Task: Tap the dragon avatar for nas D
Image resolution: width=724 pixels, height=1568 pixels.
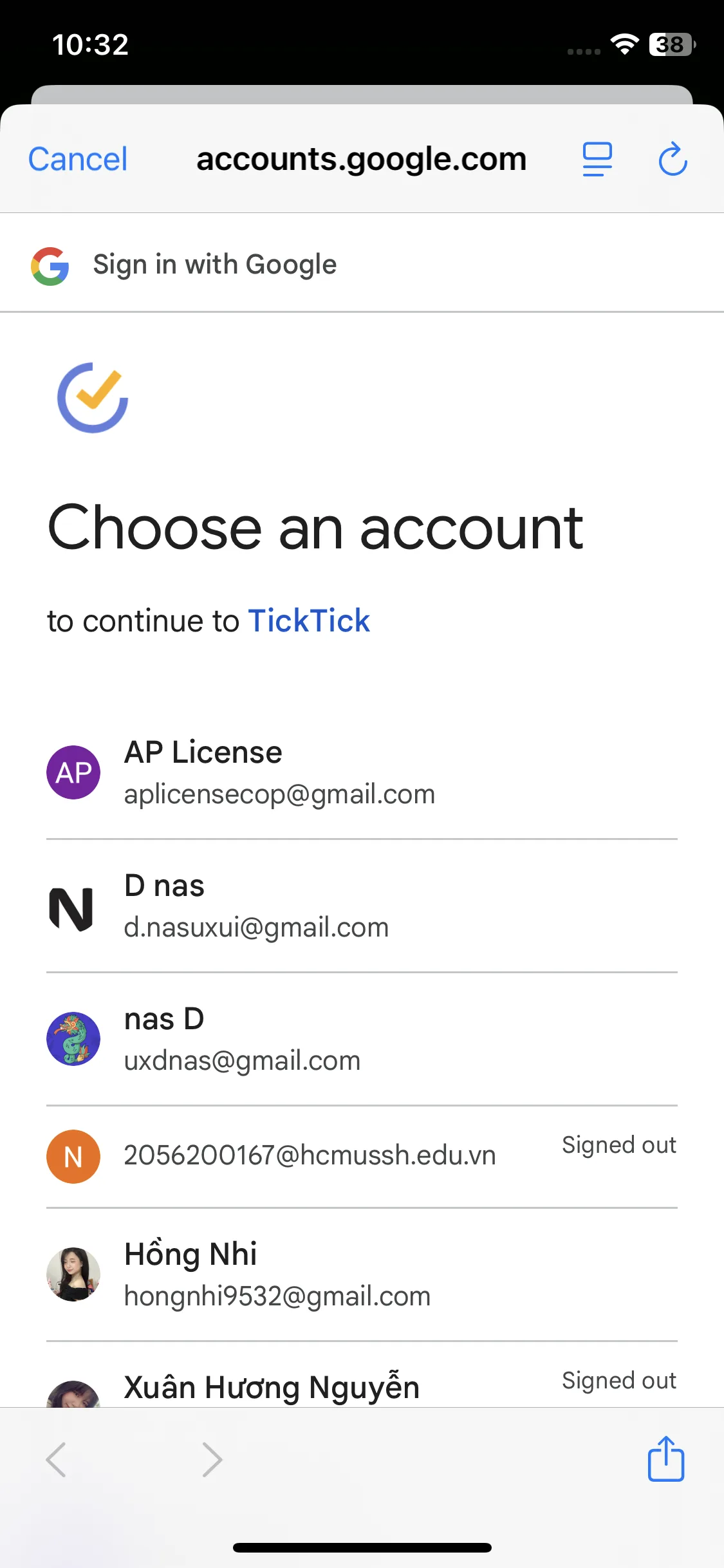Action: tap(73, 1039)
